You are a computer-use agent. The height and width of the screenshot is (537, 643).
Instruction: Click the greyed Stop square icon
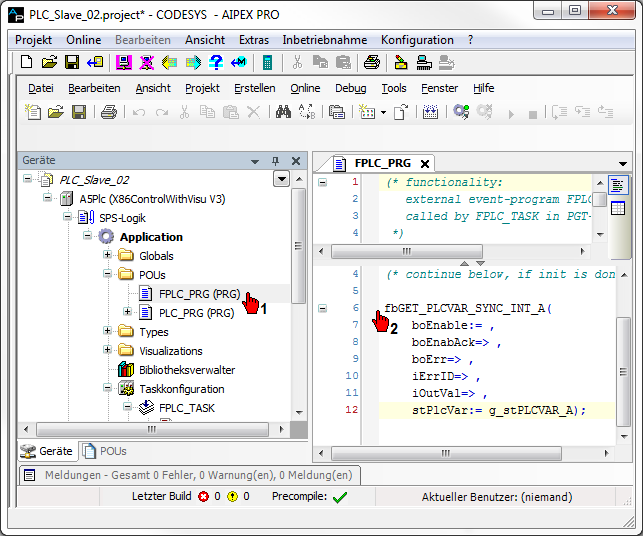(533, 114)
